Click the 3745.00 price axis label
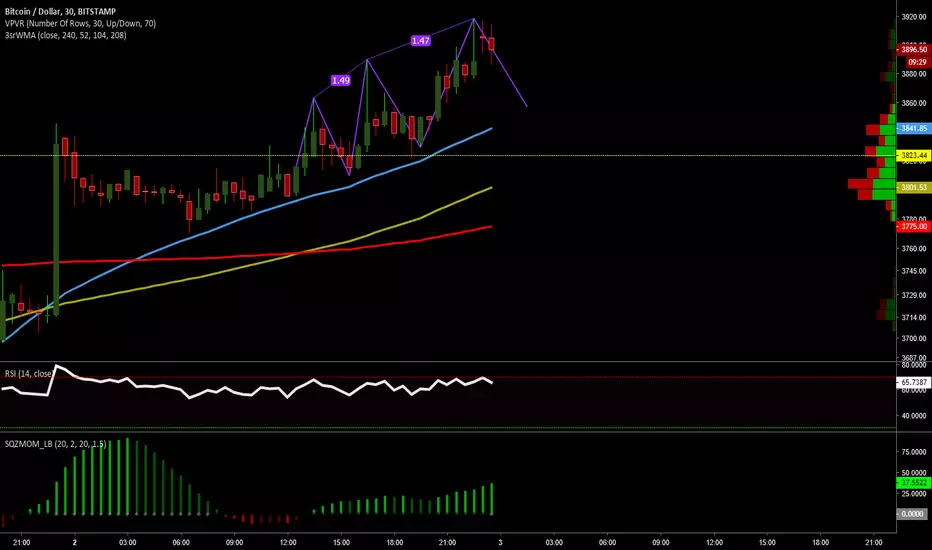Viewport: 932px width, 550px height. click(914, 271)
